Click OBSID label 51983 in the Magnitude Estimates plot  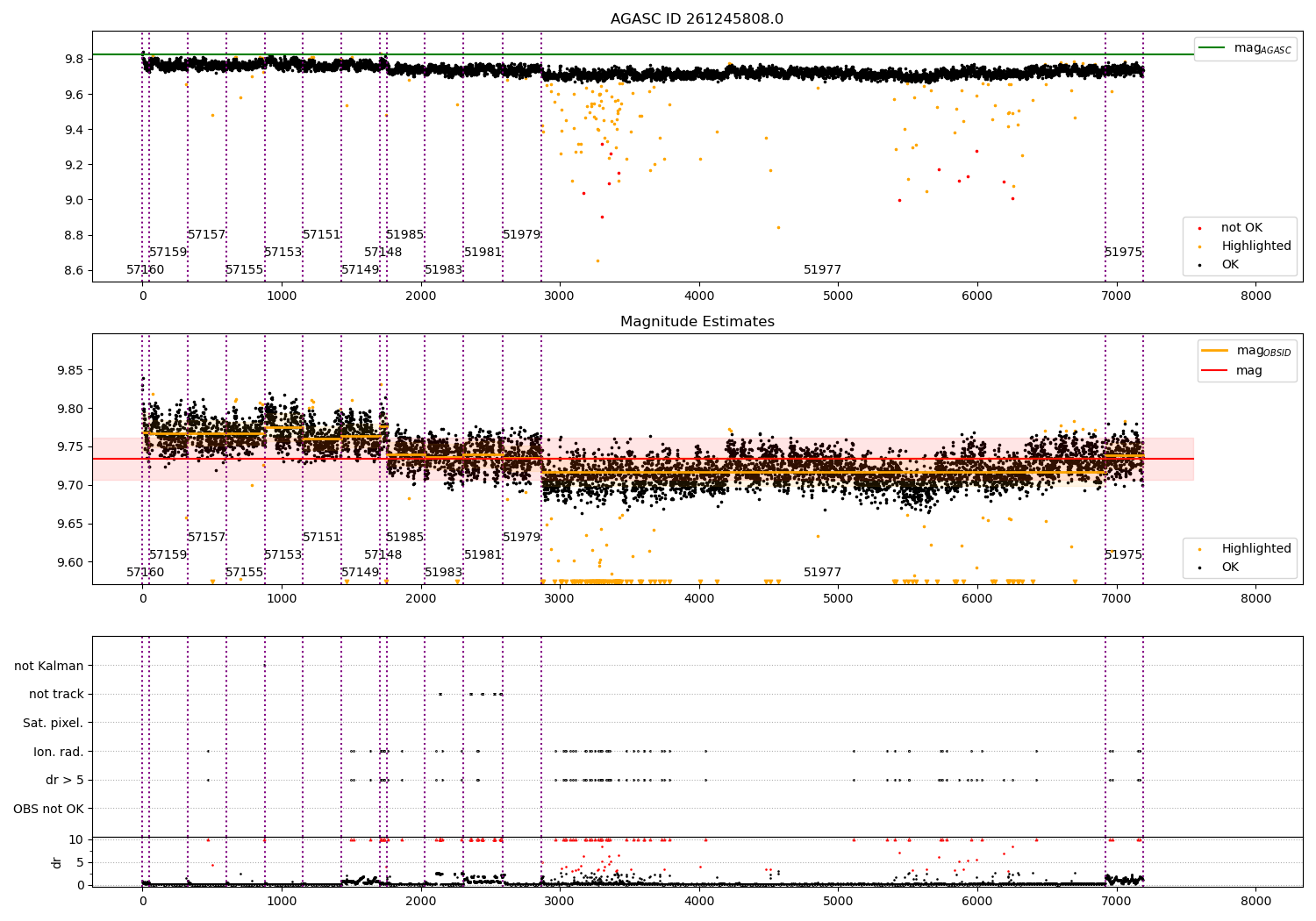443,573
